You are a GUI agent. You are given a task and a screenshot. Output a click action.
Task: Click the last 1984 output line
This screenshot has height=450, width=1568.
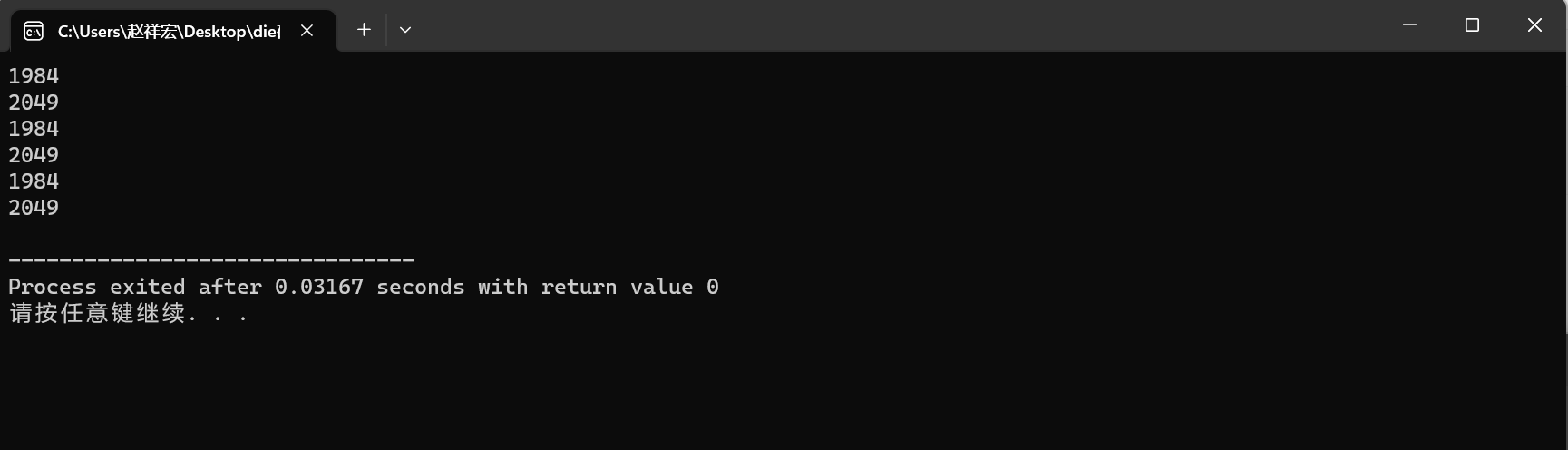[34, 181]
